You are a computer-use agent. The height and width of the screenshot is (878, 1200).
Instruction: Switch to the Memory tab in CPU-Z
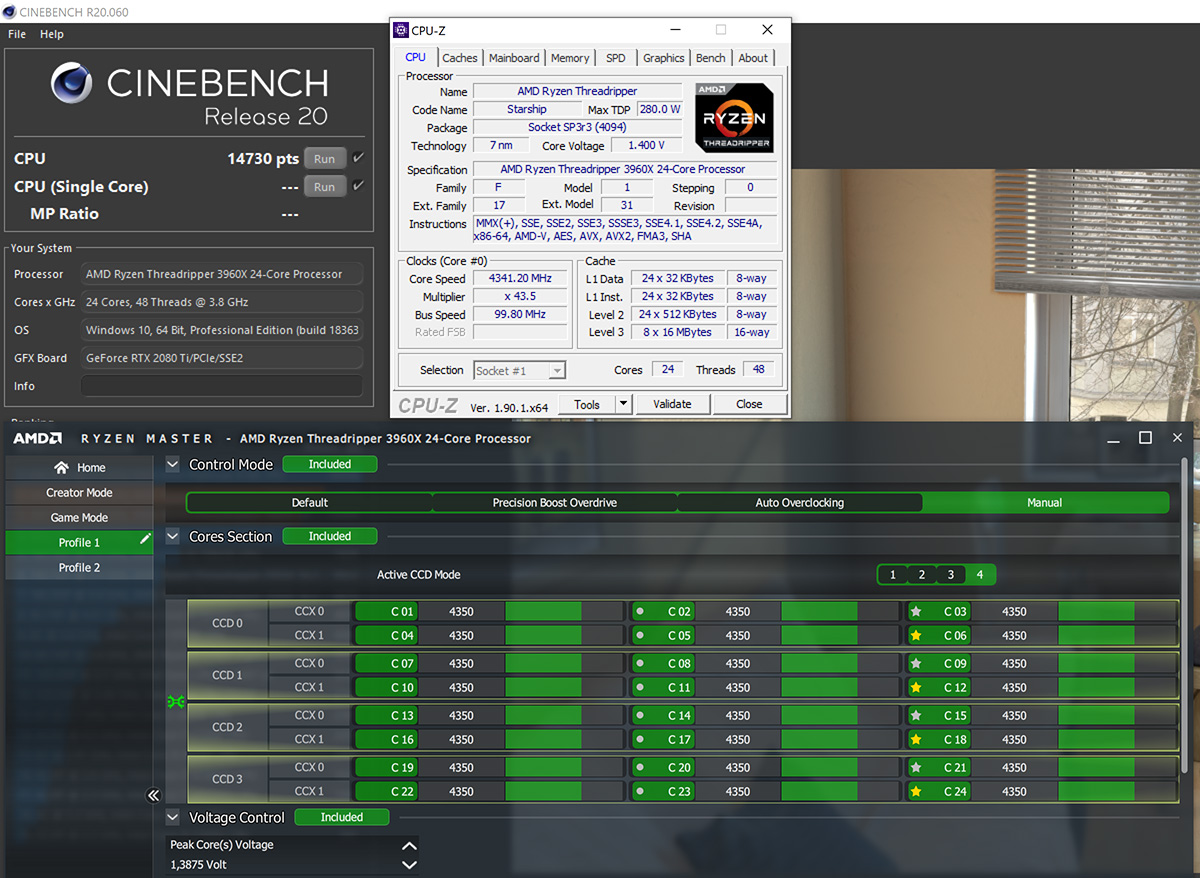tap(570, 58)
